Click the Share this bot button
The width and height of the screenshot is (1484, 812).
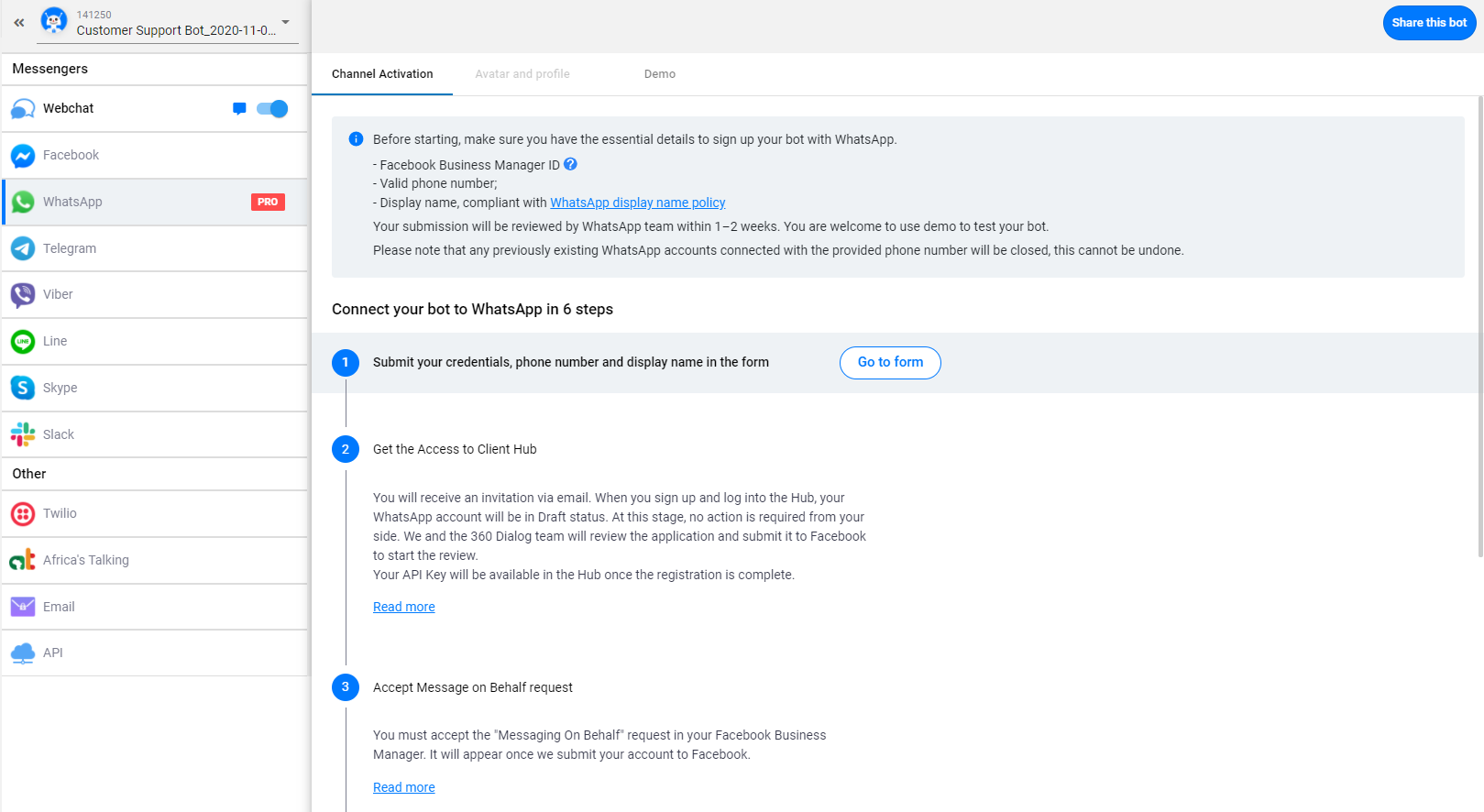coord(1429,23)
